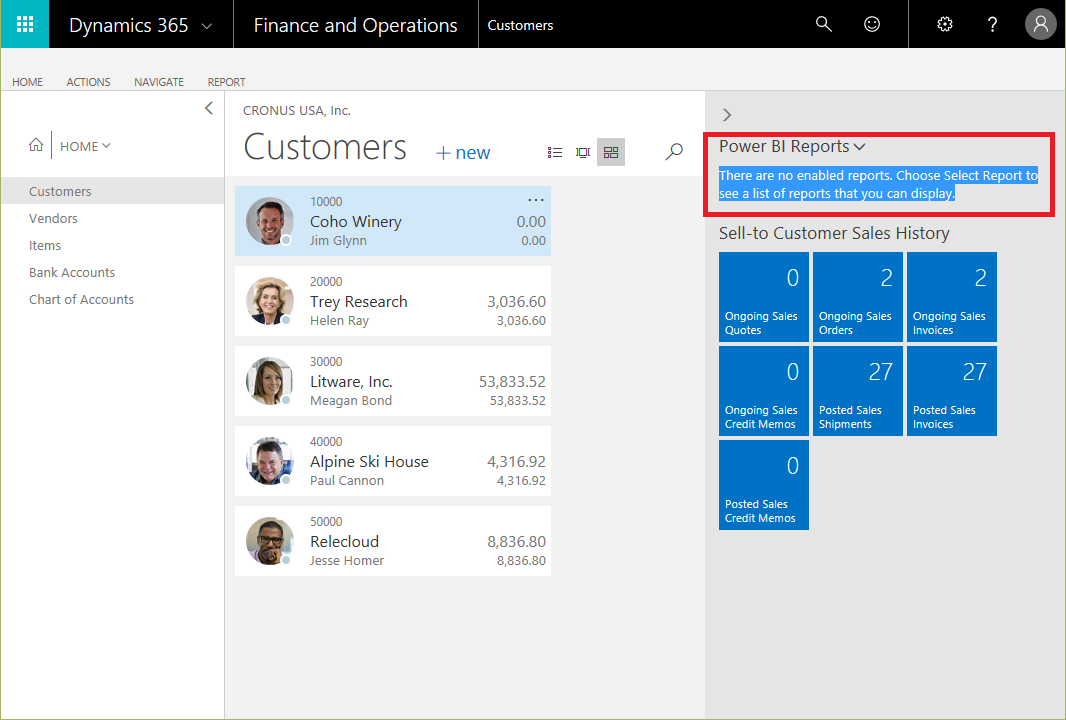Switch to list view layout
1066x720 pixels.
click(x=555, y=152)
